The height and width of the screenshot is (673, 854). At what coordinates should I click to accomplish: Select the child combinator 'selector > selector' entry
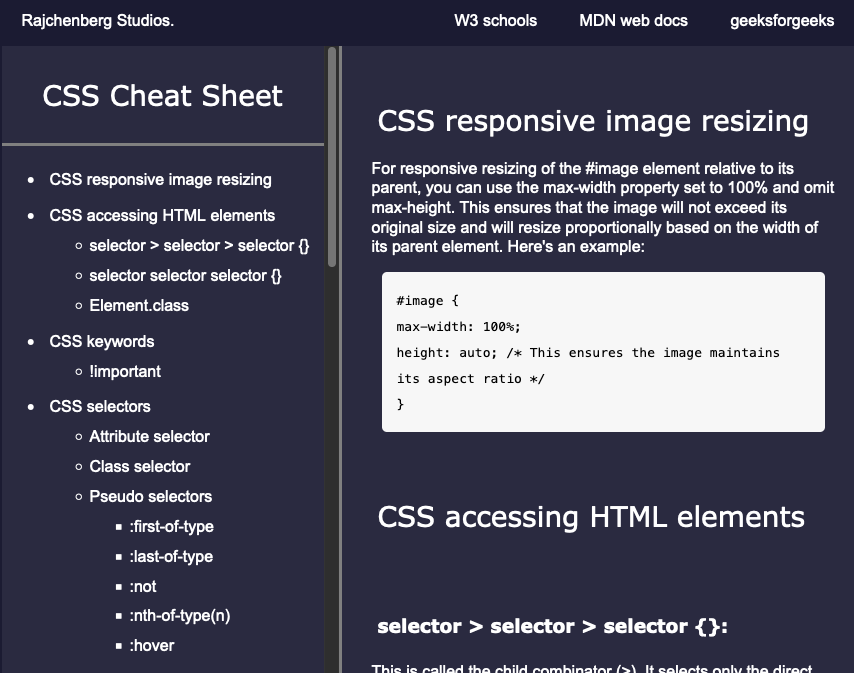coord(198,246)
